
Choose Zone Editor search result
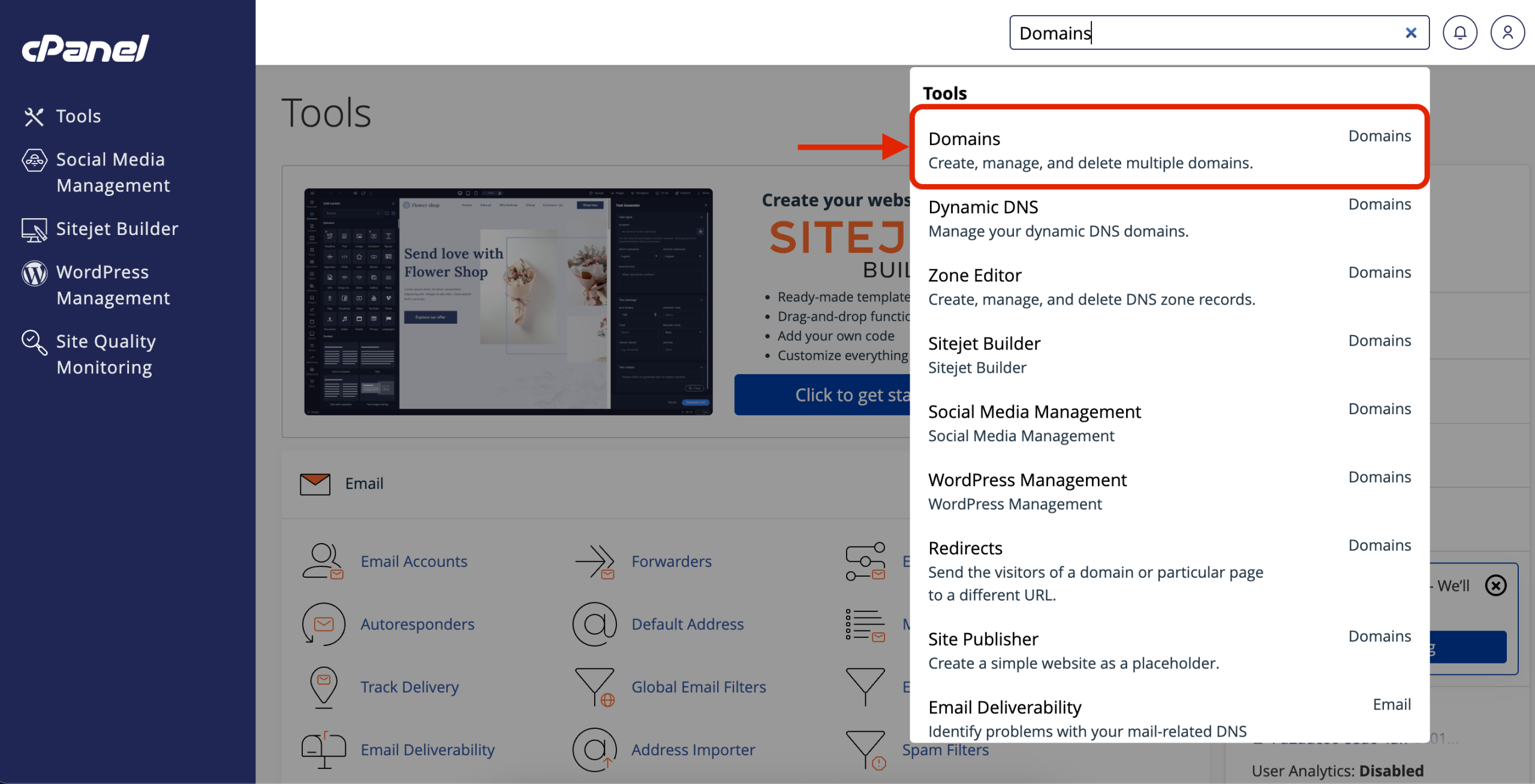1169,287
